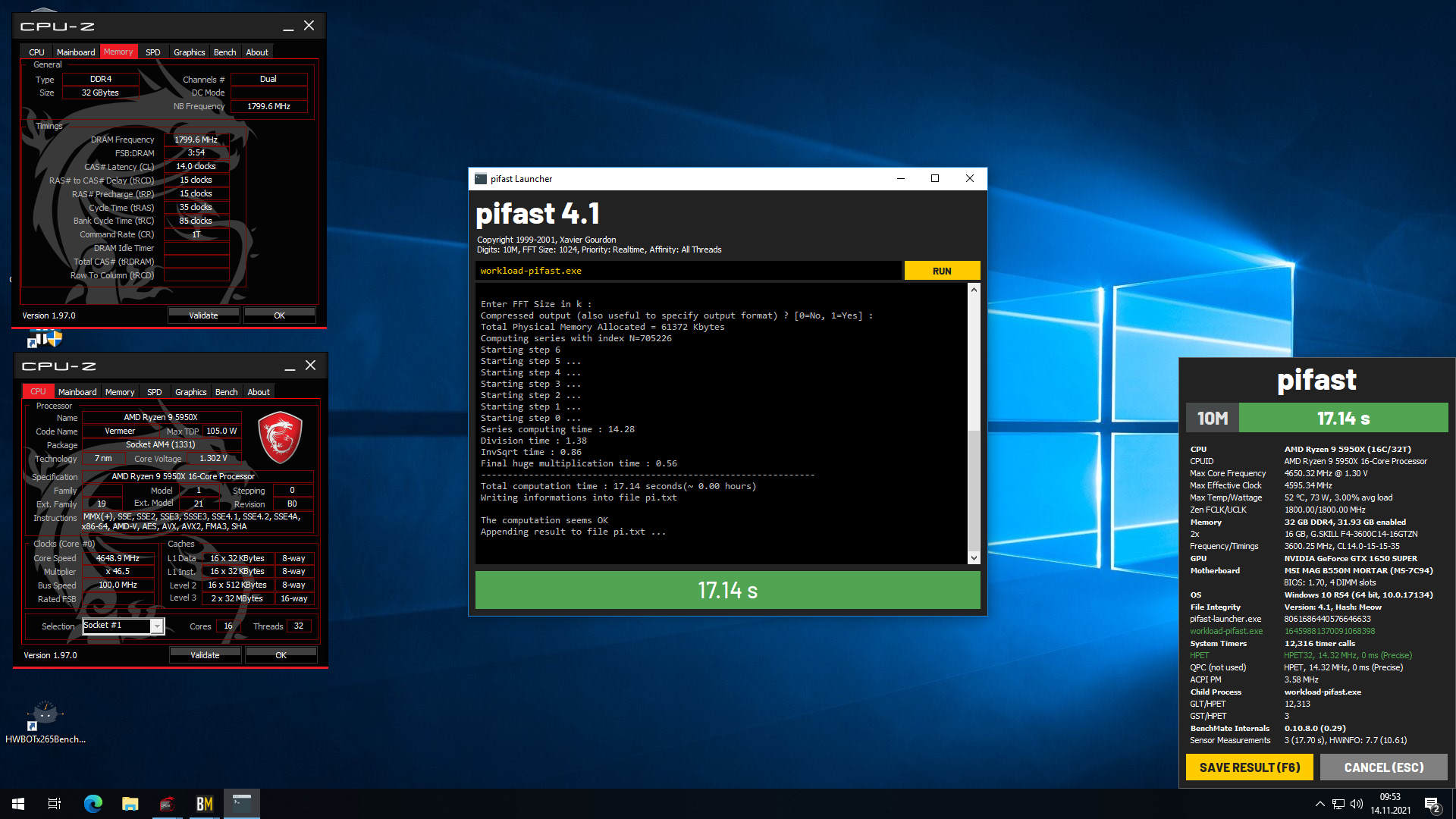Click Validate in lower CPU-Z window

click(x=205, y=655)
